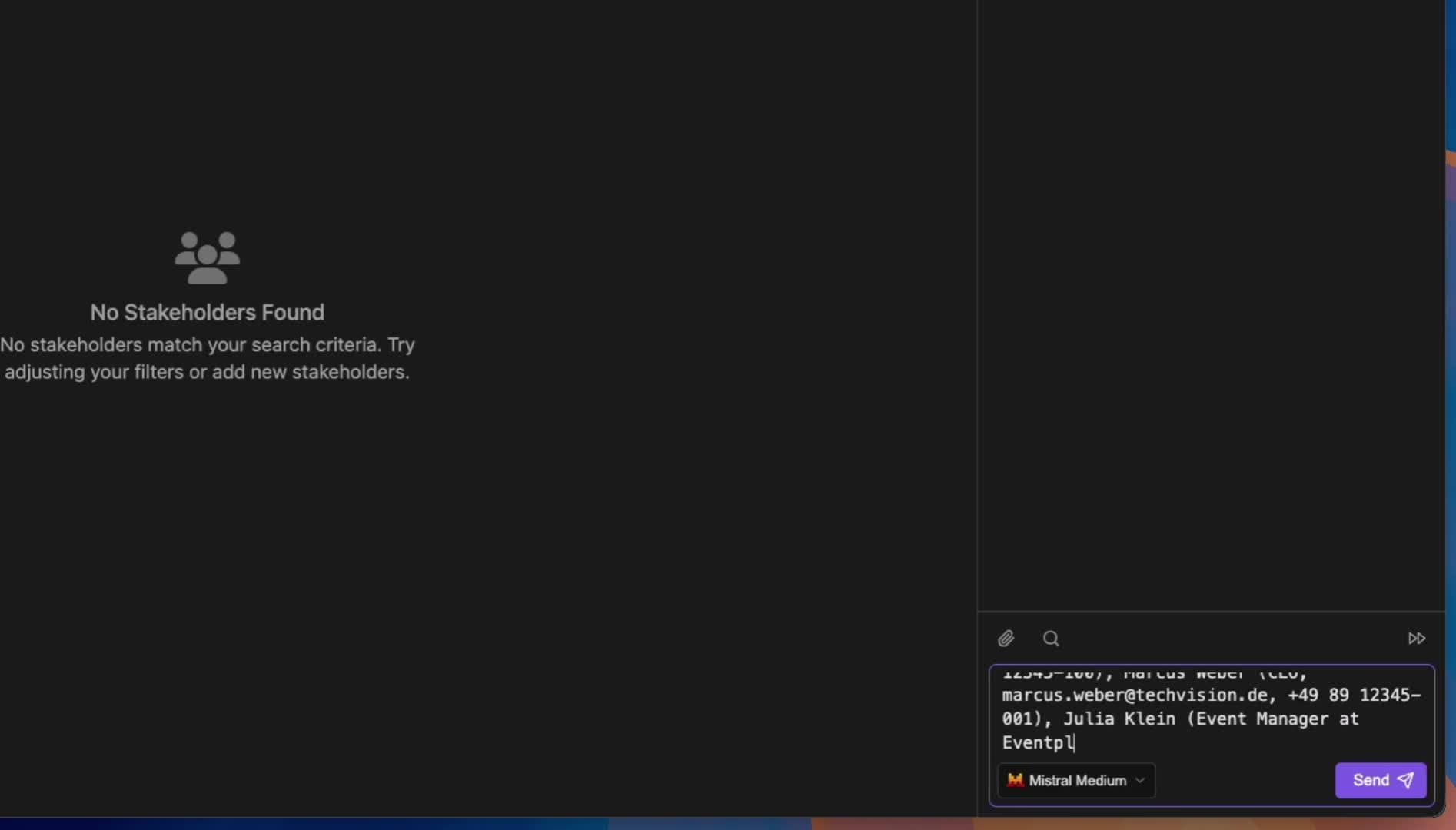Image resolution: width=1456 pixels, height=830 pixels.
Task: Click after the word "Eventpl" in message
Action: (x=1075, y=742)
